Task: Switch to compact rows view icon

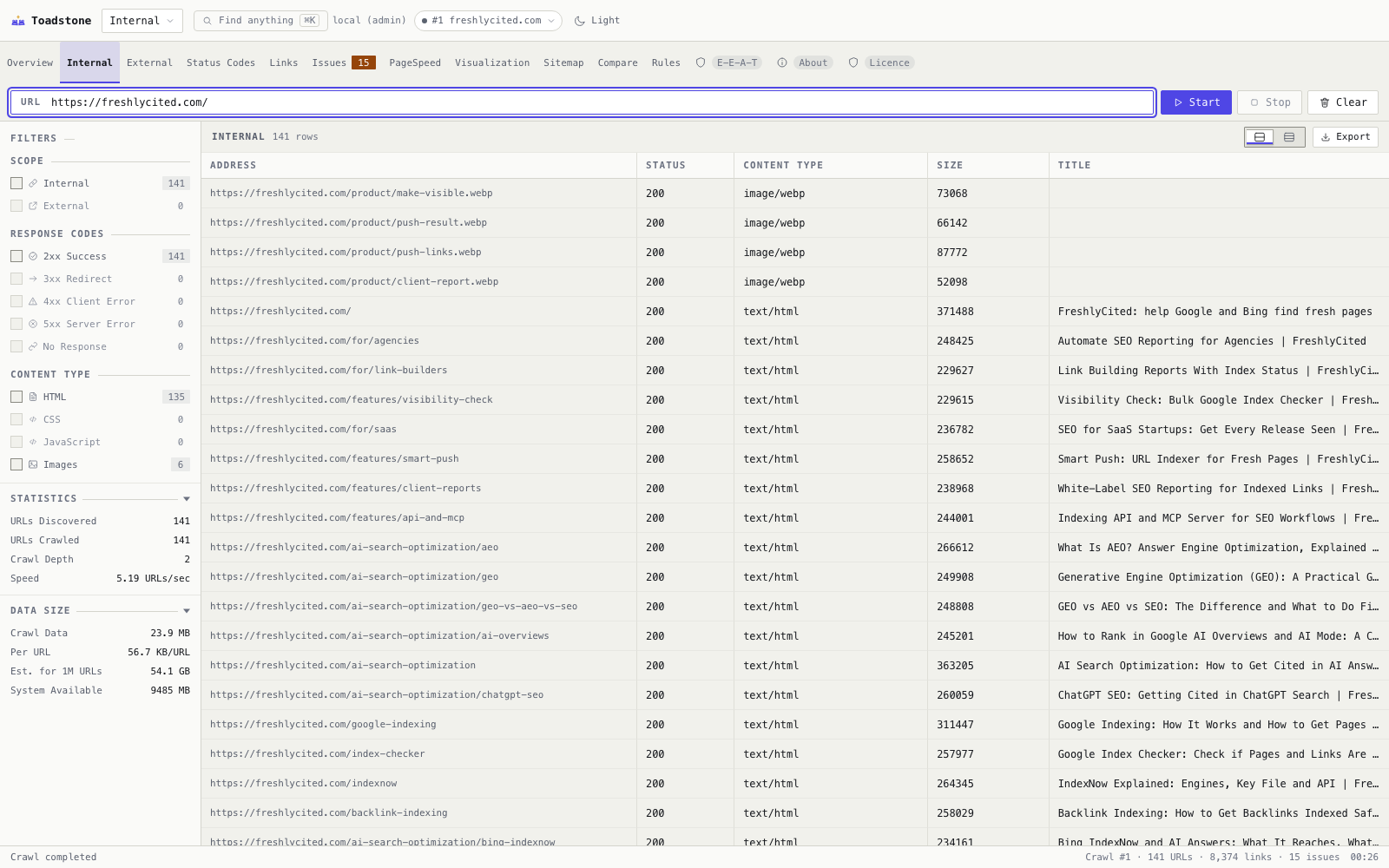Action: point(1289,137)
